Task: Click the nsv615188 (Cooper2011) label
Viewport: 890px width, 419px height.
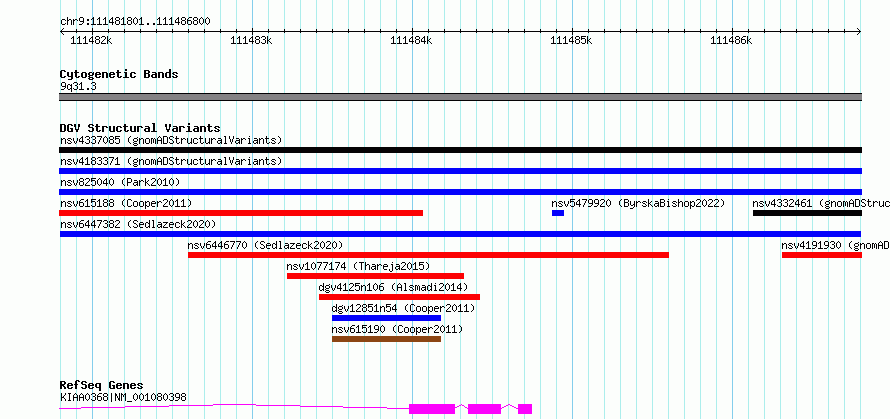Action: (x=126, y=203)
